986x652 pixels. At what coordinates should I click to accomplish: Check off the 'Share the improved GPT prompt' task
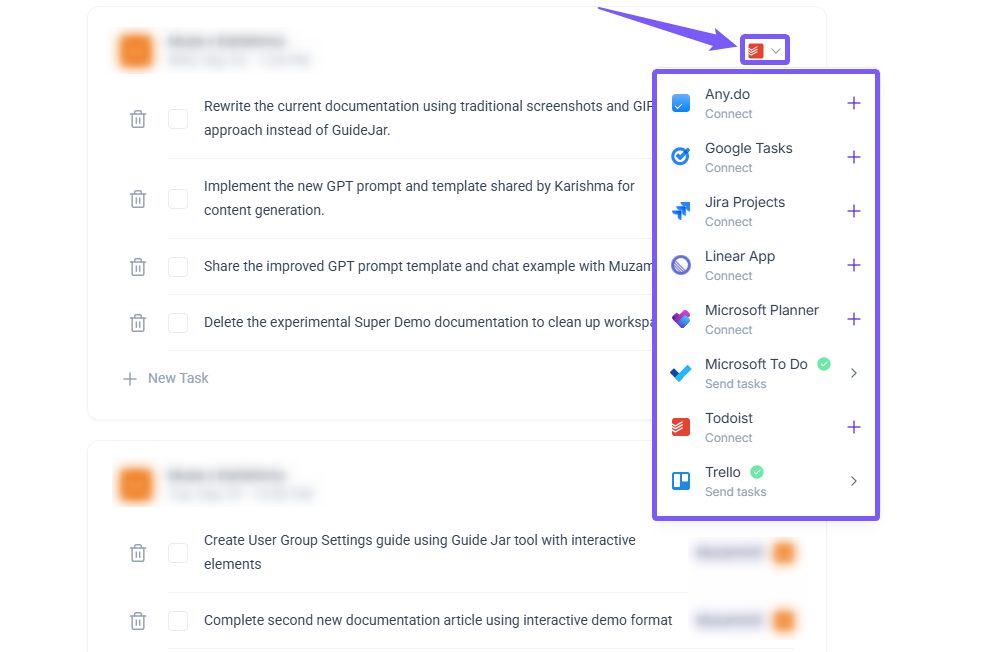(178, 267)
